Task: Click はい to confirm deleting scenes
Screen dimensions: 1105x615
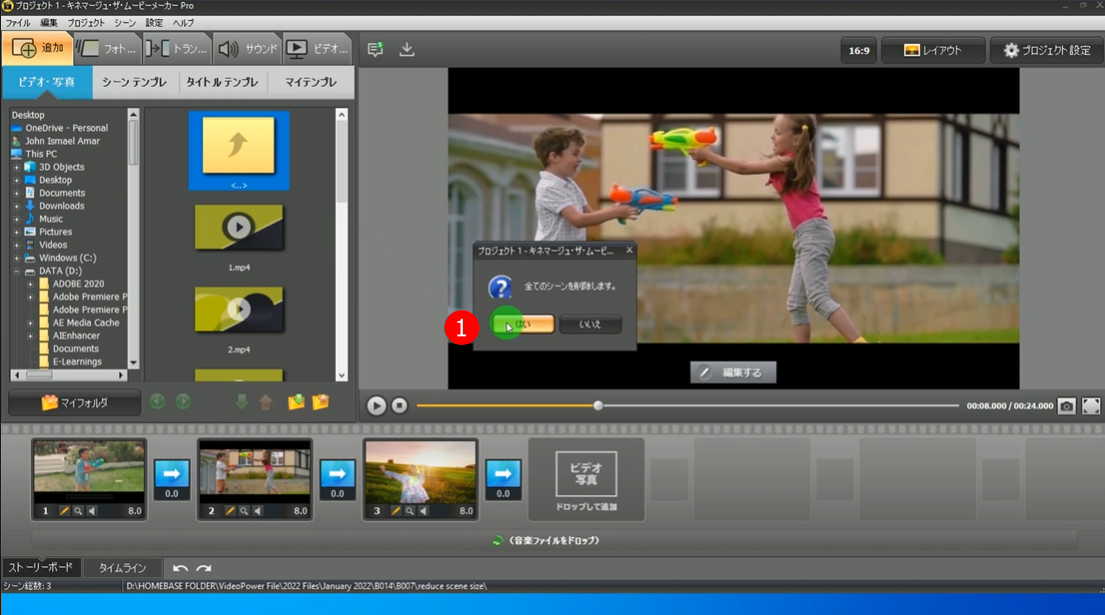Action: 523,324
